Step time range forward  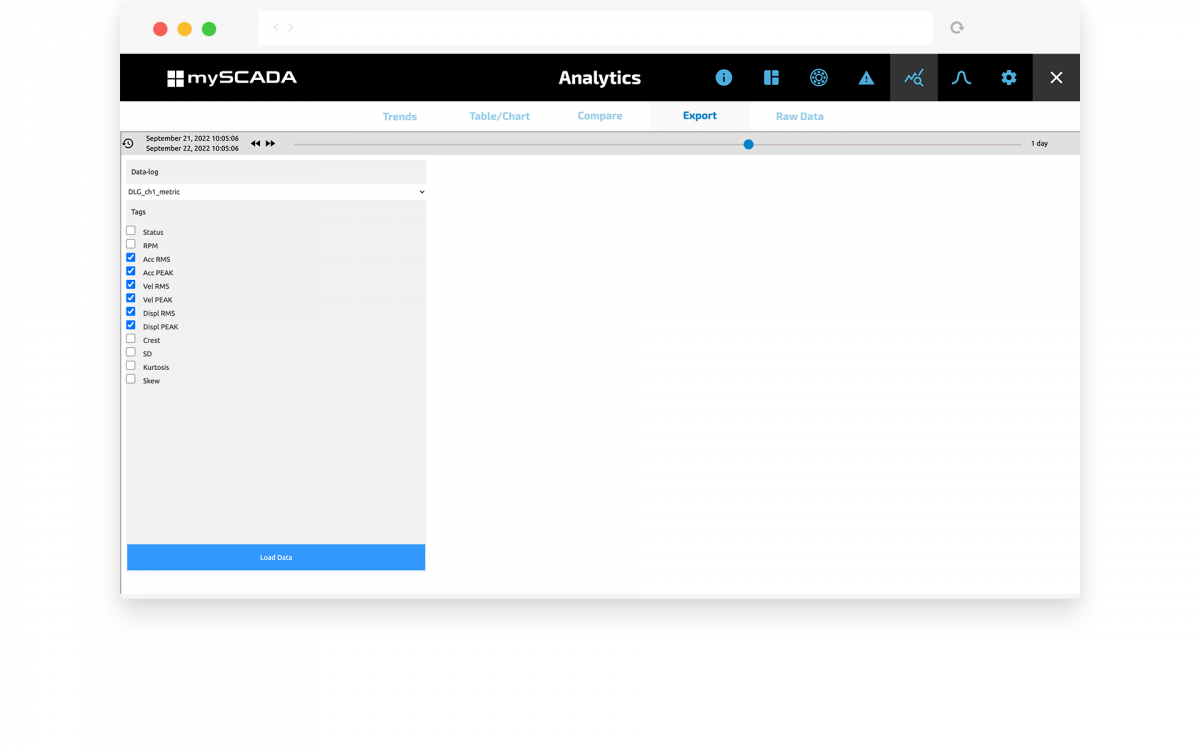(270, 143)
